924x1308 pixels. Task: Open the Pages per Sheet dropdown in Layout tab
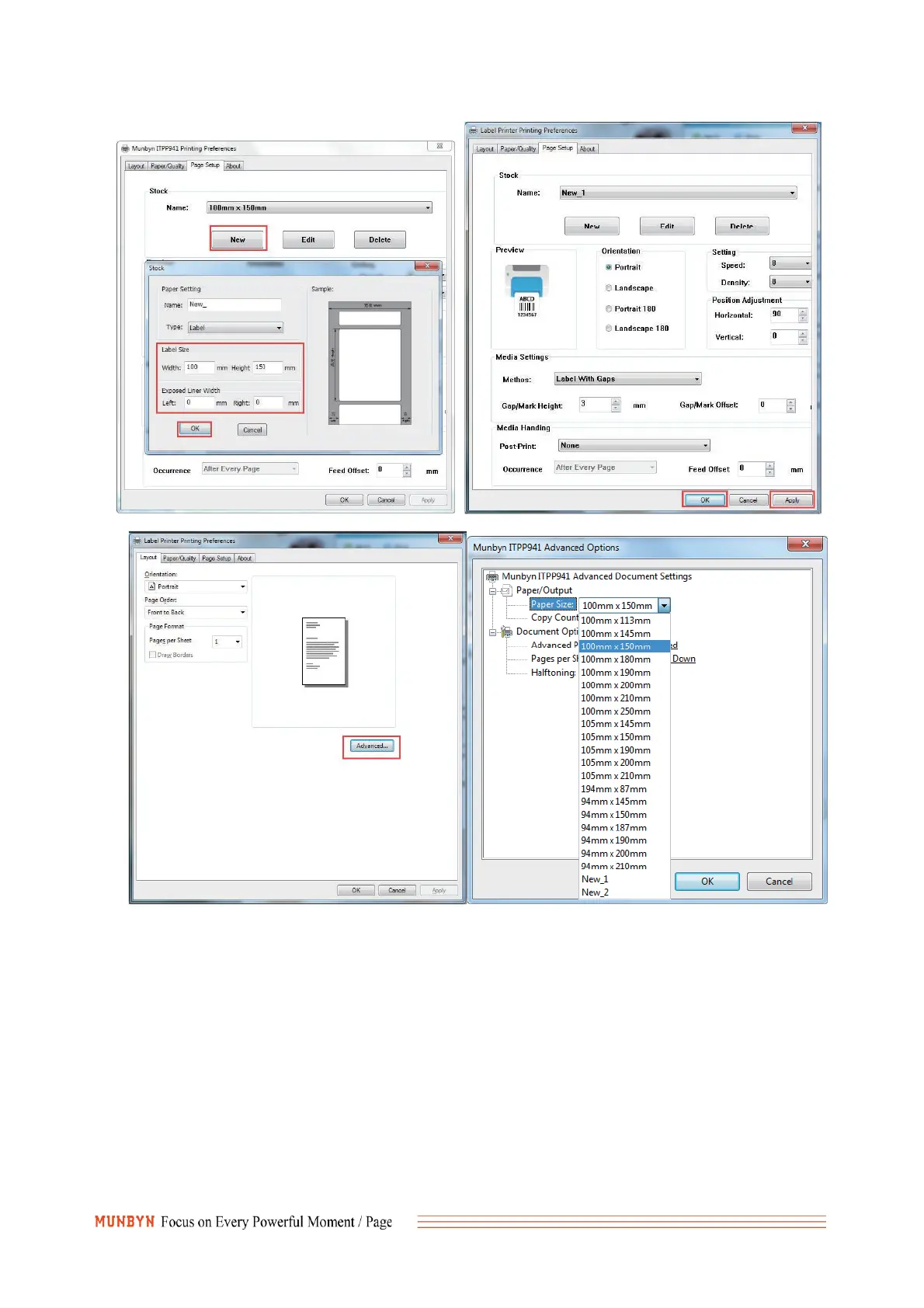(227, 642)
